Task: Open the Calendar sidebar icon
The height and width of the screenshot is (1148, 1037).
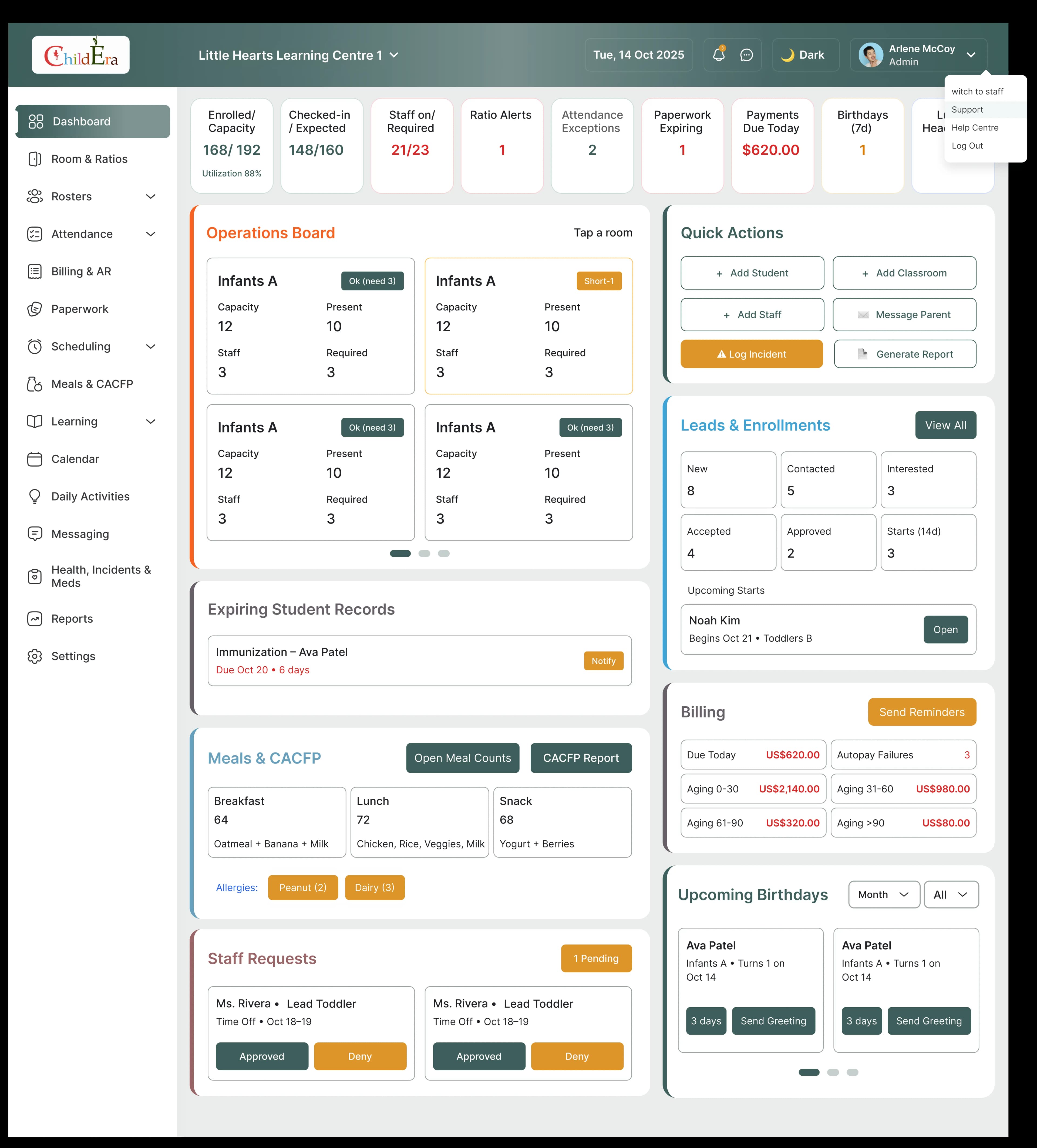Action: (35, 459)
